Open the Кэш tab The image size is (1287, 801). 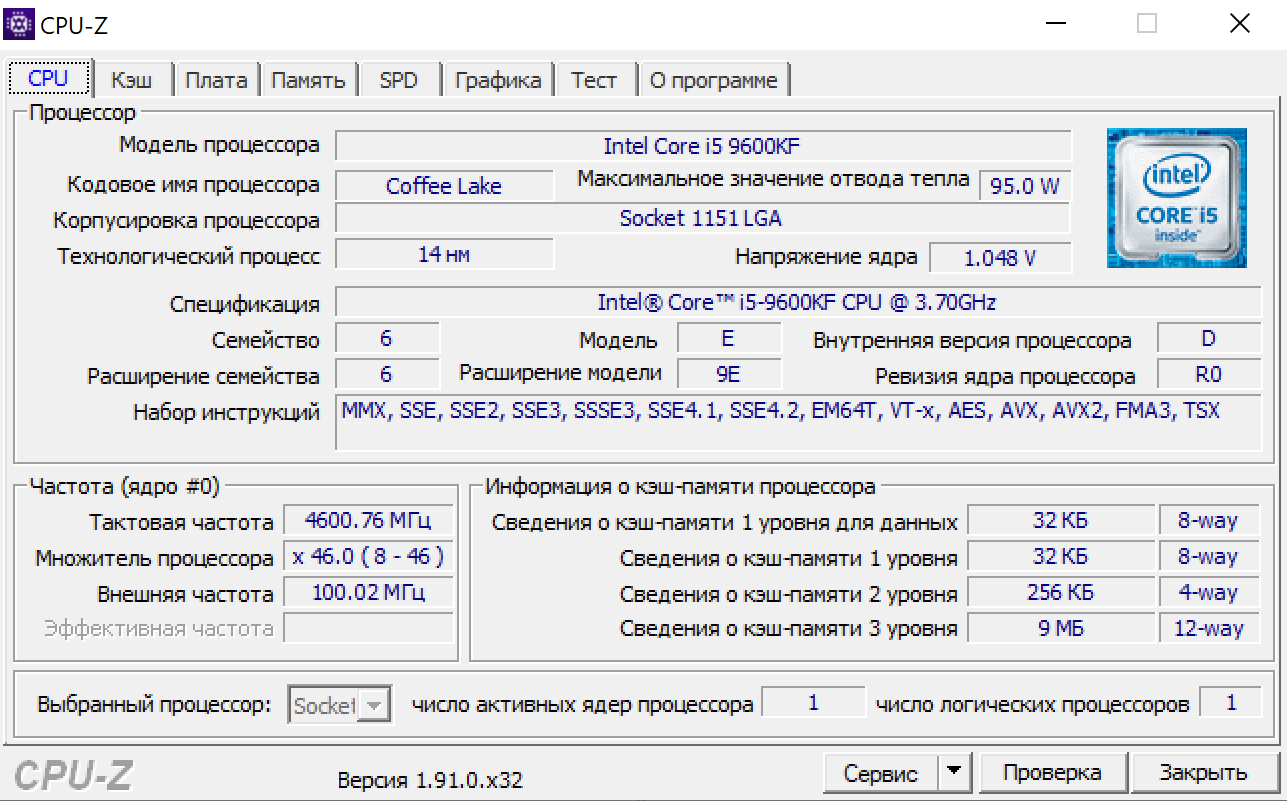coord(132,80)
